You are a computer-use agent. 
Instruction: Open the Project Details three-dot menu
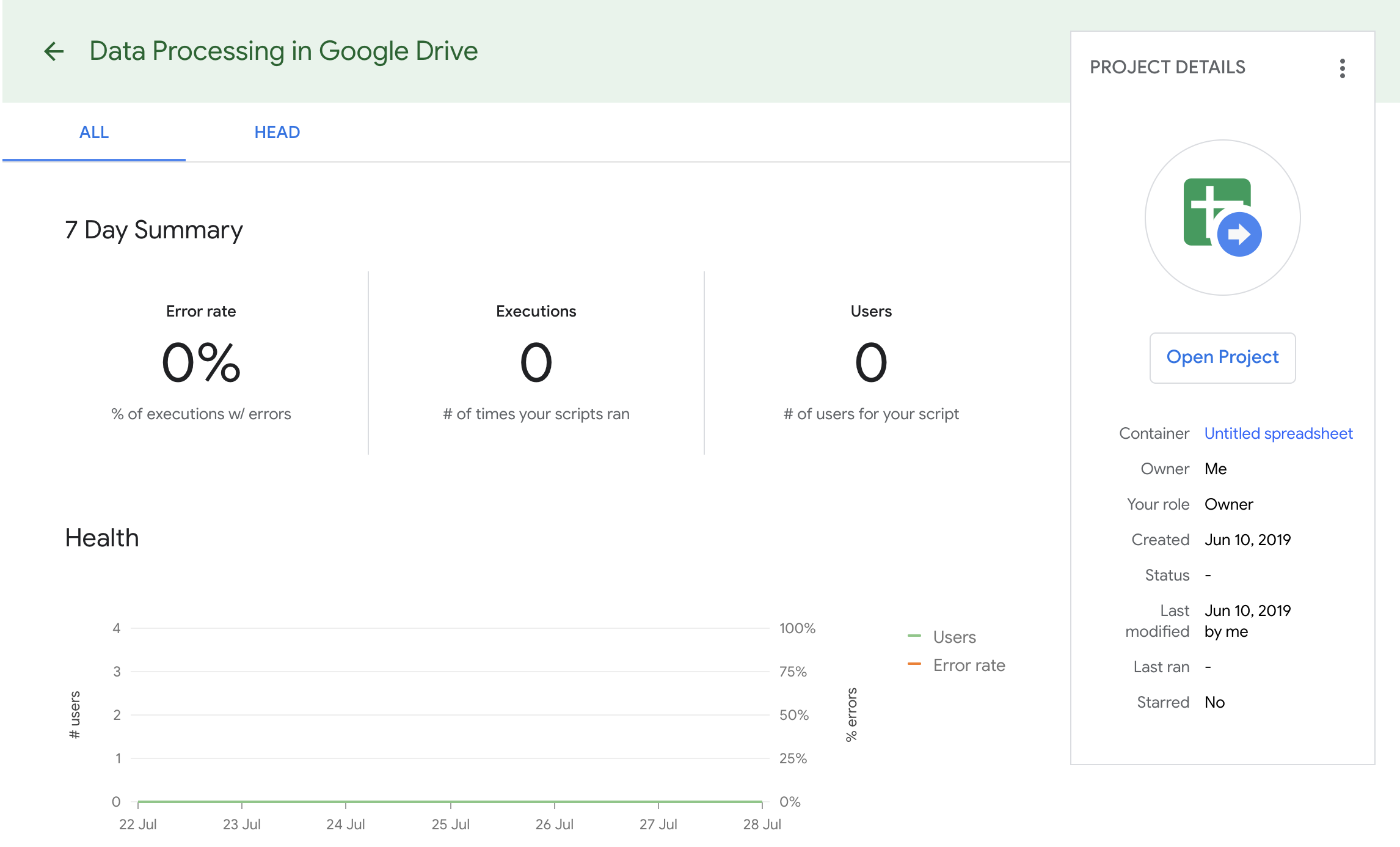[x=1342, y=68]
